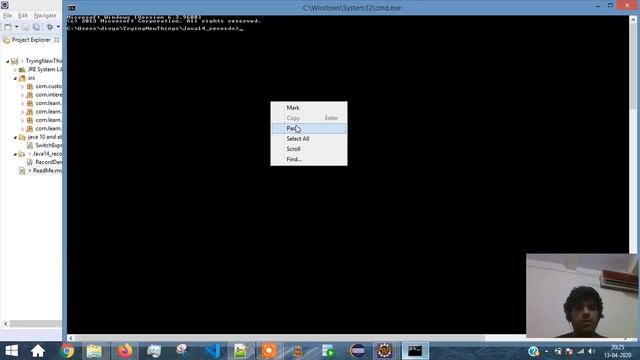
Task: Open the media player icon with green play arrow
Action: point(329,351)
